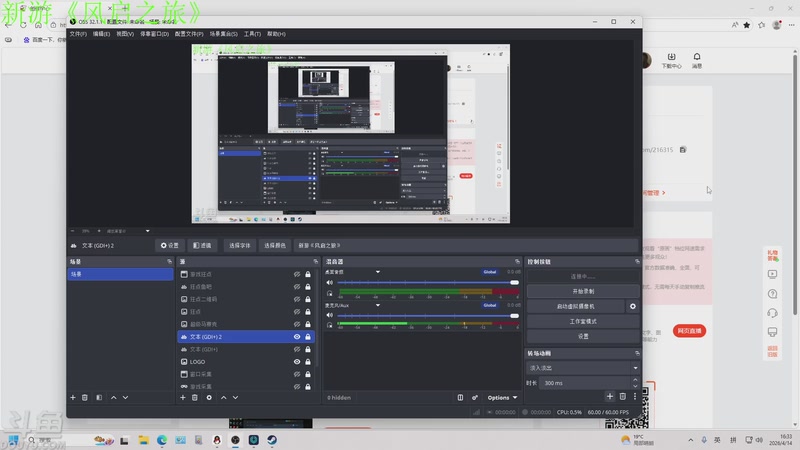The image size is (800, 450).
Task: Unlock the 文本 (GDI+) 2 source
Action: [308, 337]
